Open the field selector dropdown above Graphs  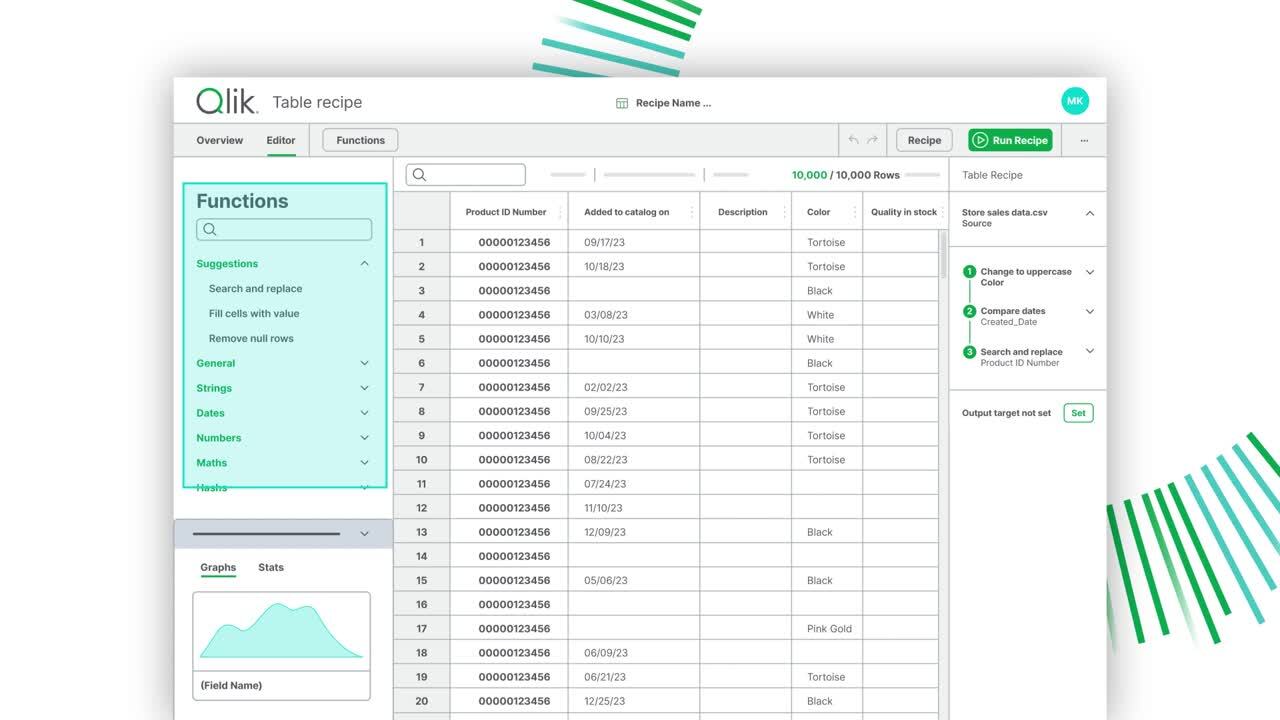[364, 534]
